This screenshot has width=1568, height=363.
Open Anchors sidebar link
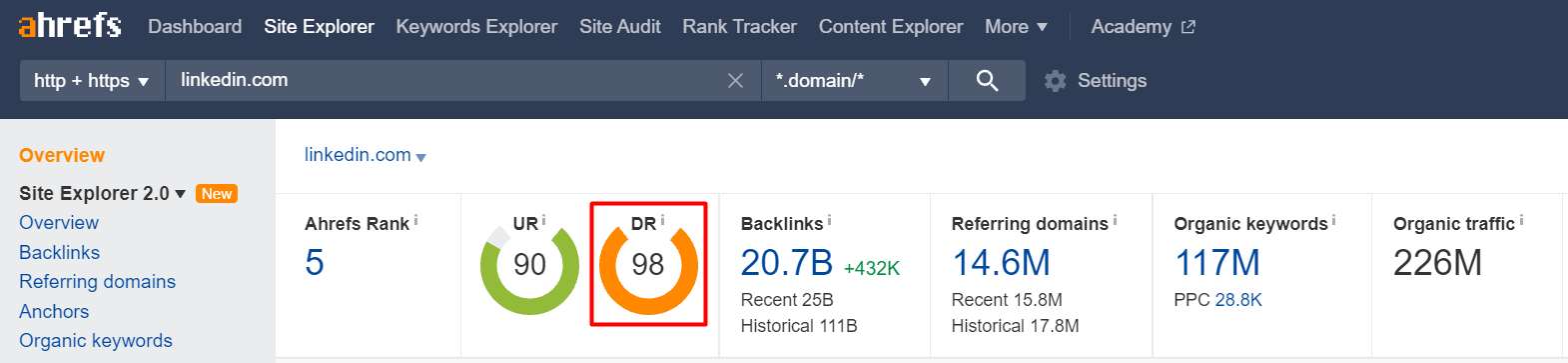[x=54, y=311]
